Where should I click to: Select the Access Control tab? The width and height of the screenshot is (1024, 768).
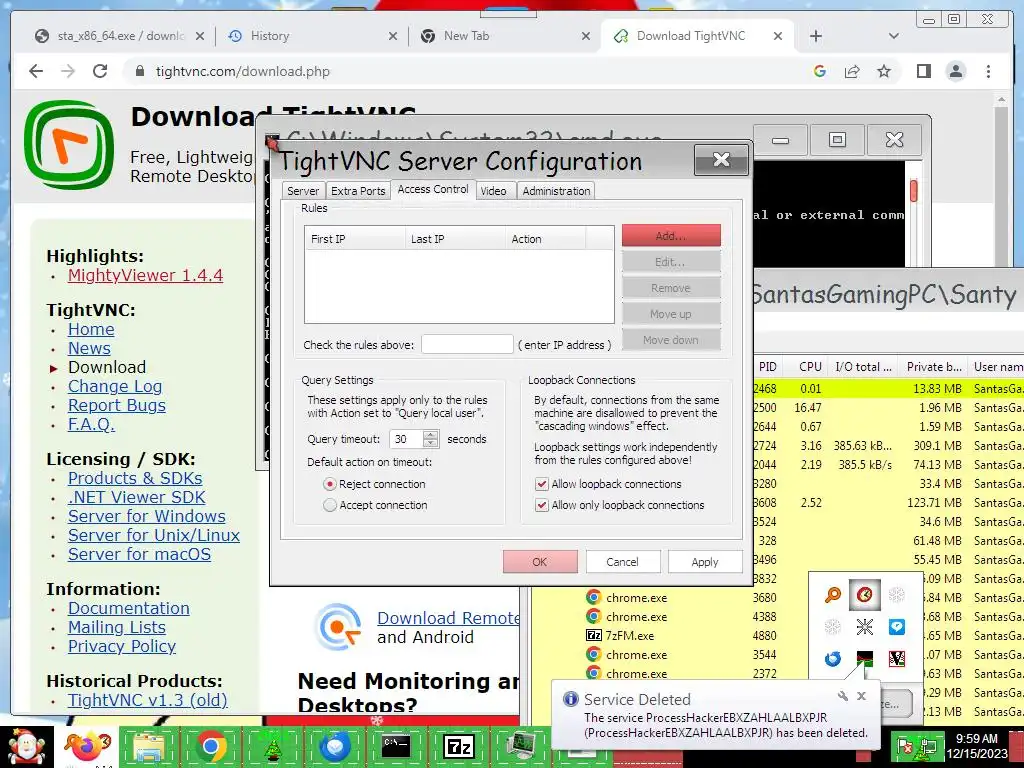tap(432, 189)
